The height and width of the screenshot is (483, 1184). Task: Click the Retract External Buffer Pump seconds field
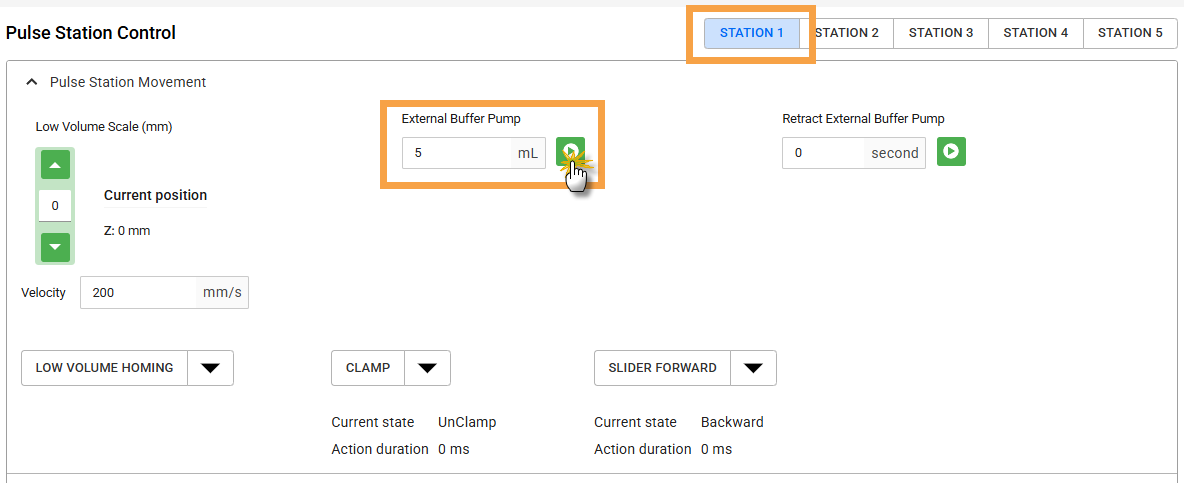(x=823, y=153)
